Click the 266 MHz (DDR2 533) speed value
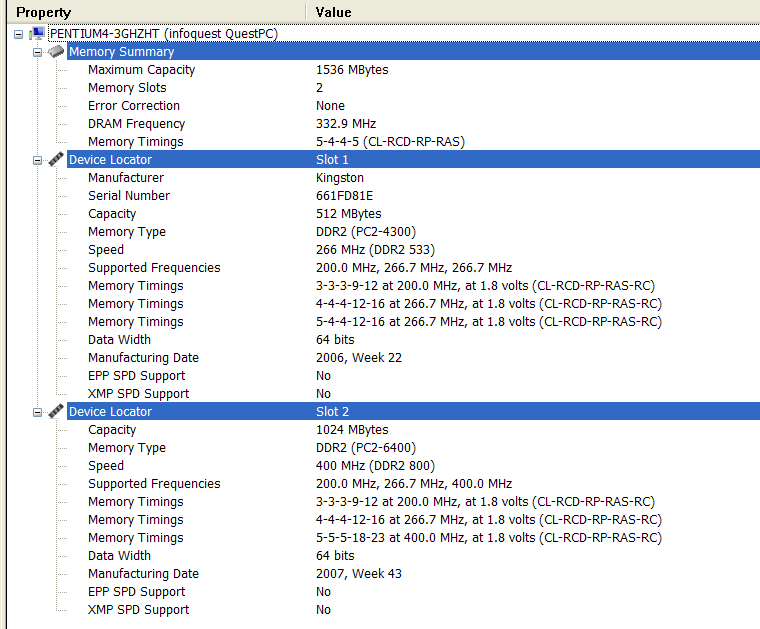 coord(375,250)
